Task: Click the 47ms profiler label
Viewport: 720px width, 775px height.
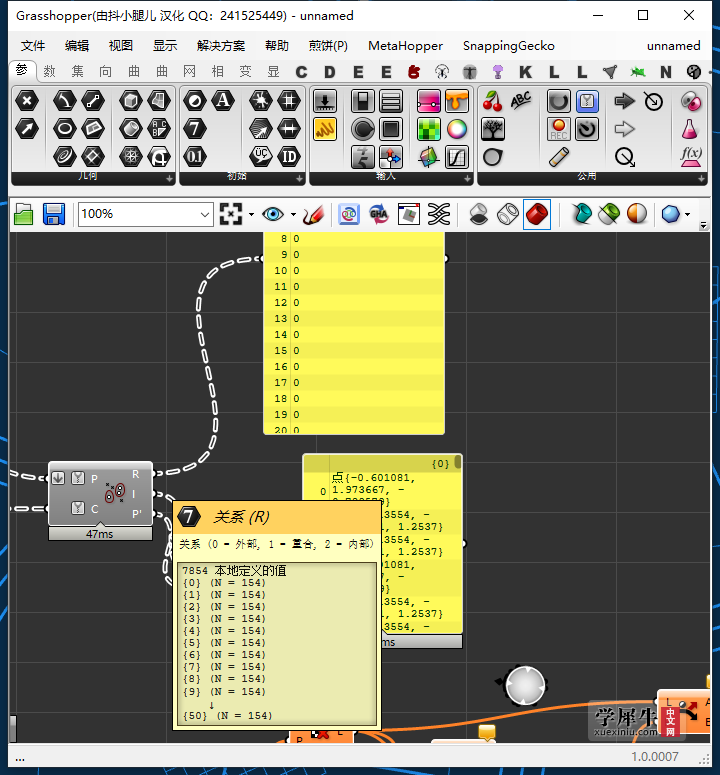Action: (100, 534)
